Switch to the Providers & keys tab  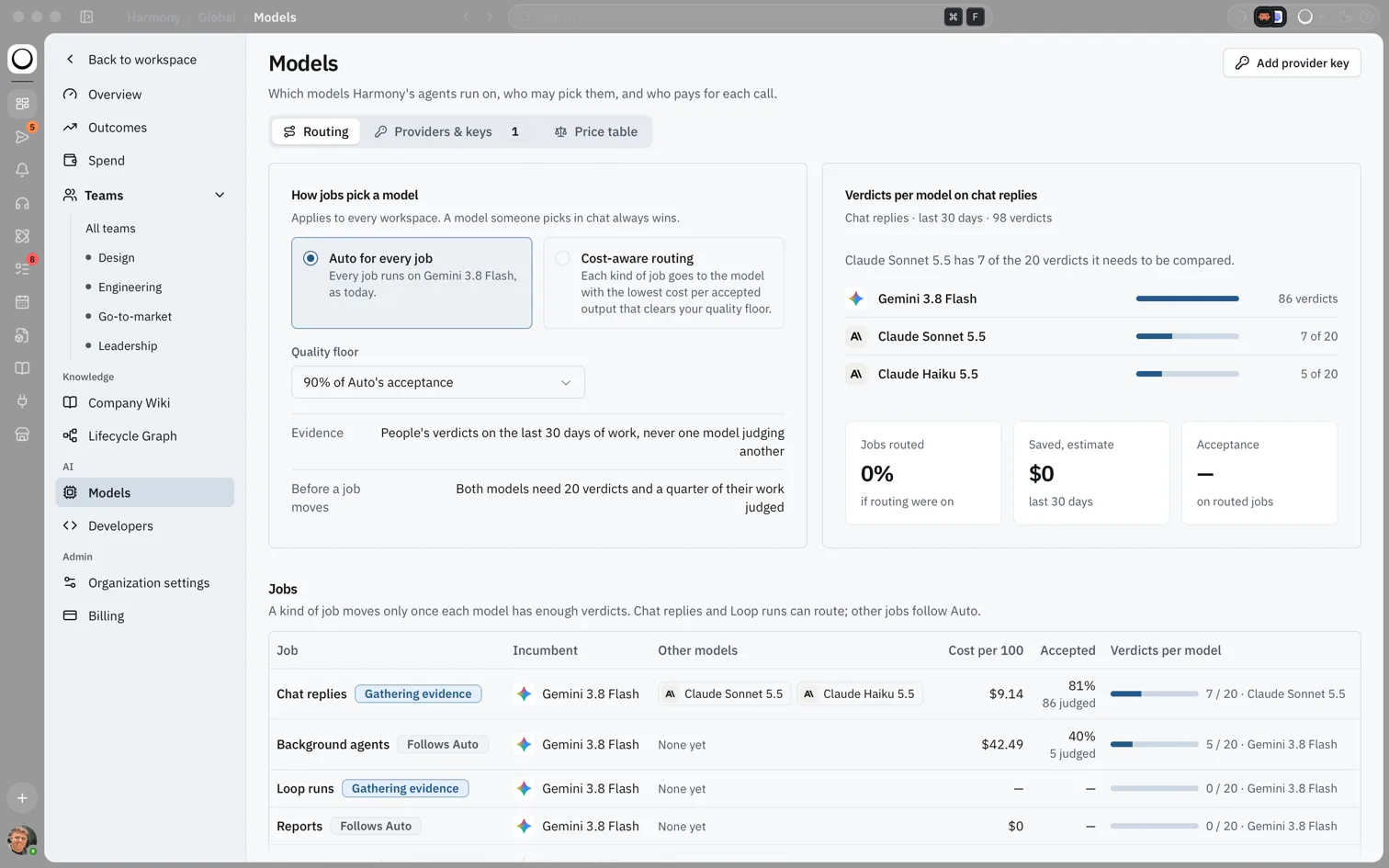point(446,131)
